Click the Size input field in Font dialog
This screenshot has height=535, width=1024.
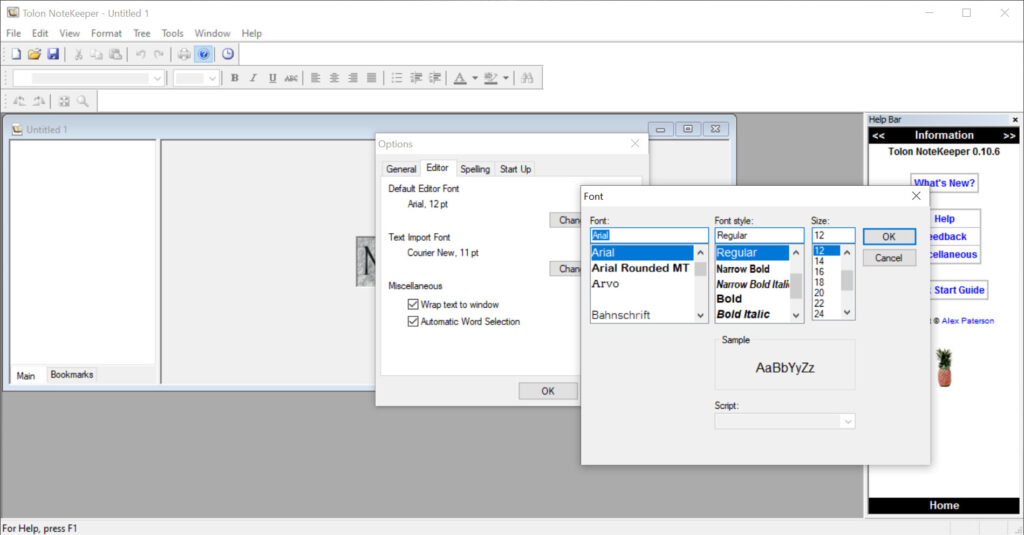coord(833,235)
